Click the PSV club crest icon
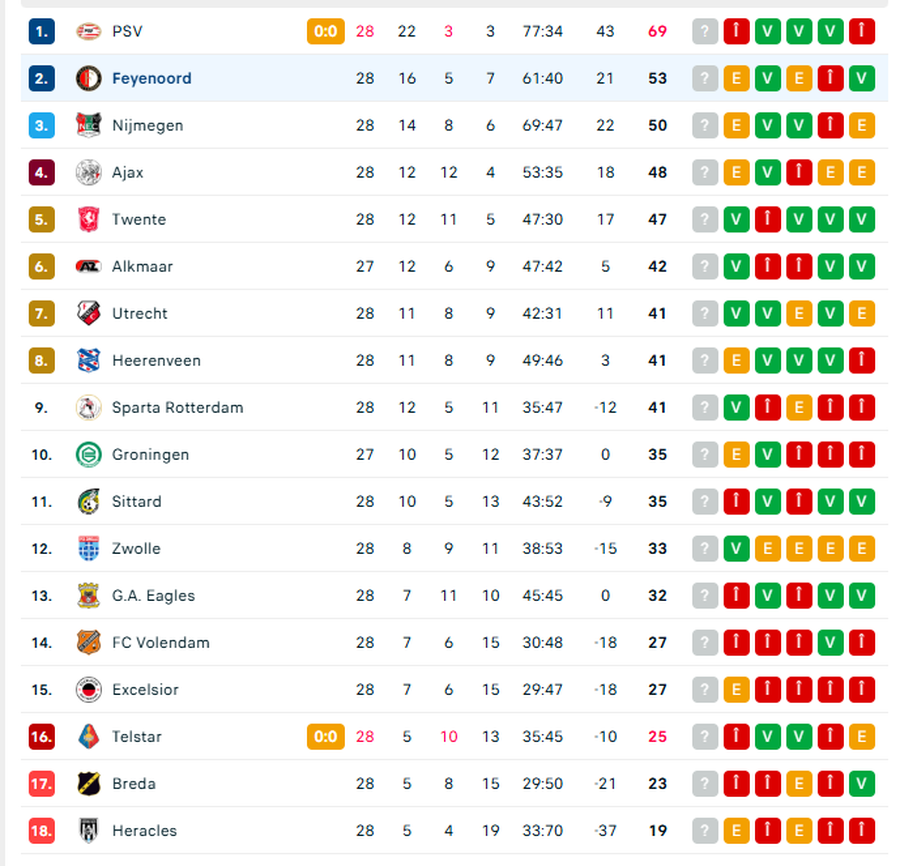This screenshot has height=866, width=900. point(89,31)
